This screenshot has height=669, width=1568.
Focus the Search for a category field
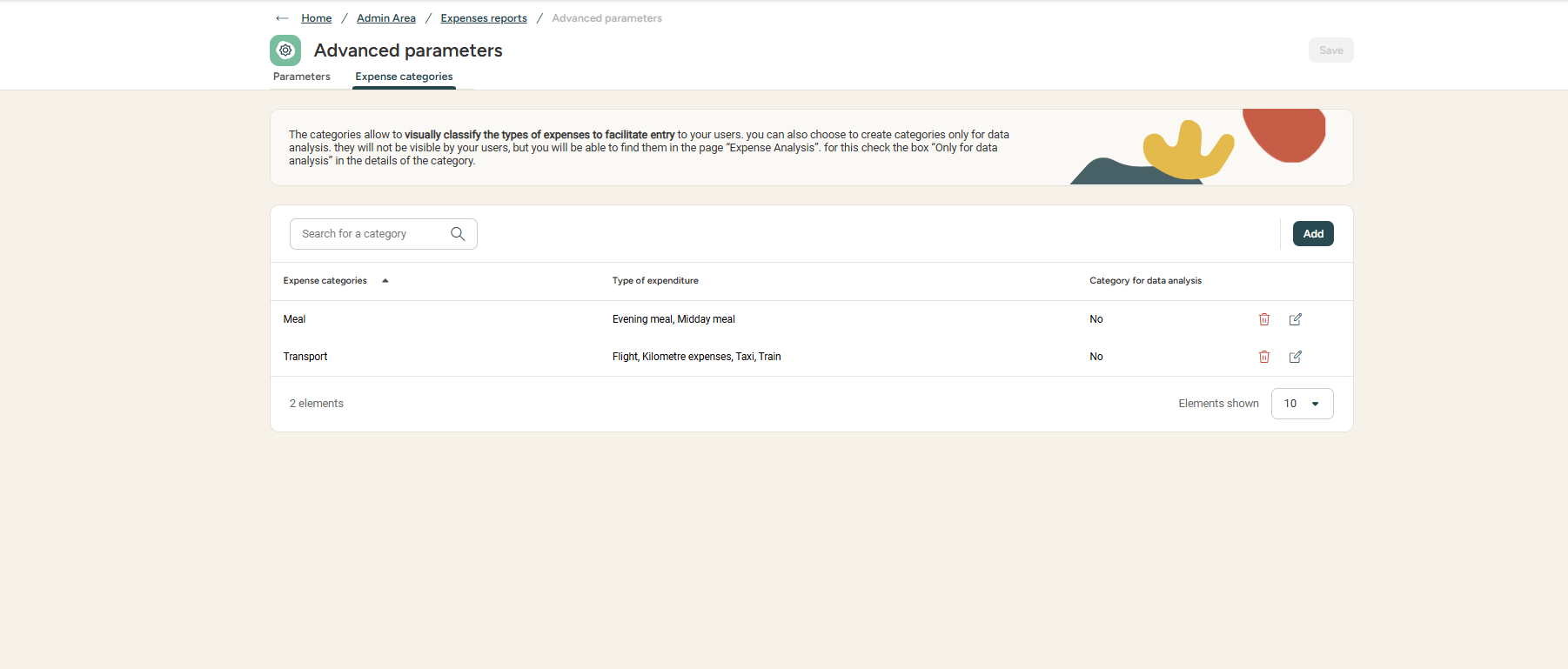click(x=370, y=234)
